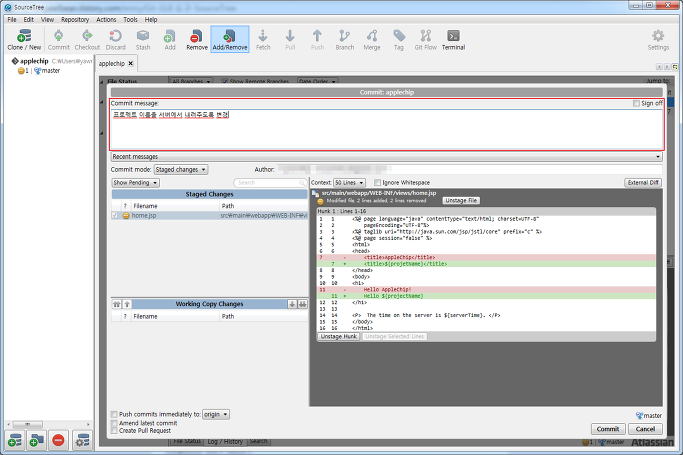Select home.jsp in Staged Changes
Screen dimensions: 683x455
[x=210, y=215]
